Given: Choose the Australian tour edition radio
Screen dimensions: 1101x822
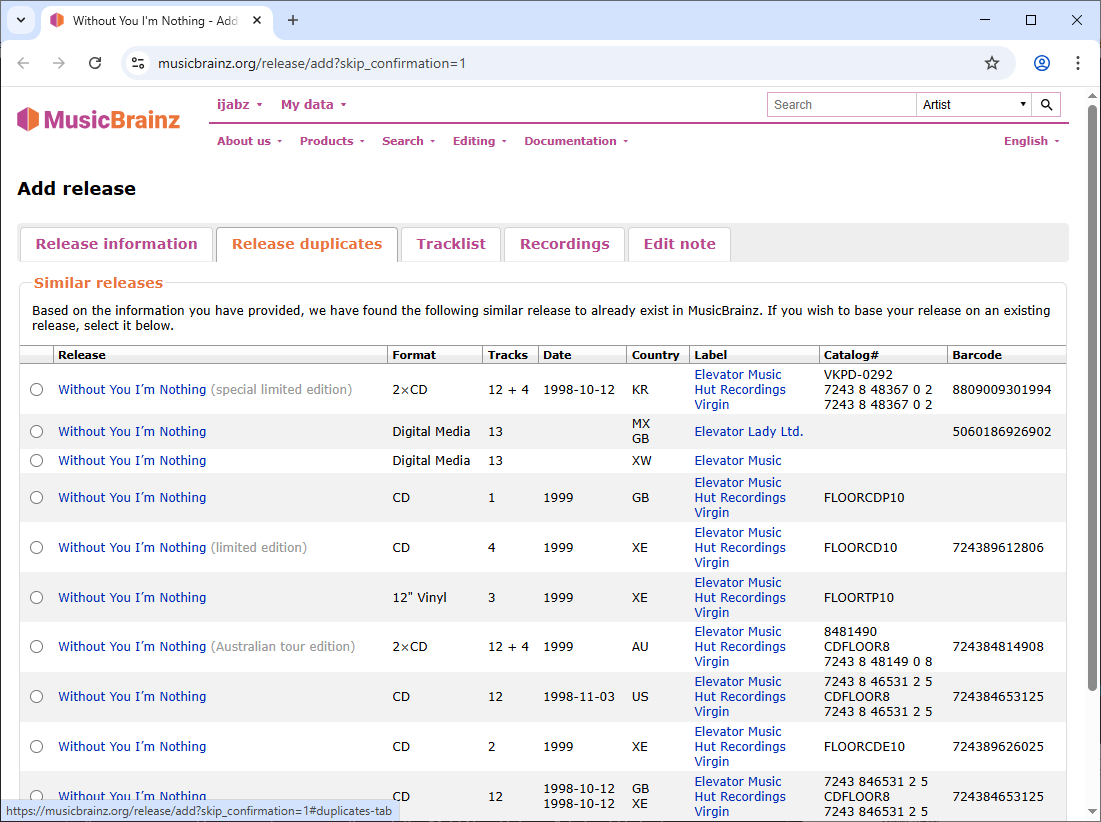Looking at the screenshot, I should pos(37,647).
